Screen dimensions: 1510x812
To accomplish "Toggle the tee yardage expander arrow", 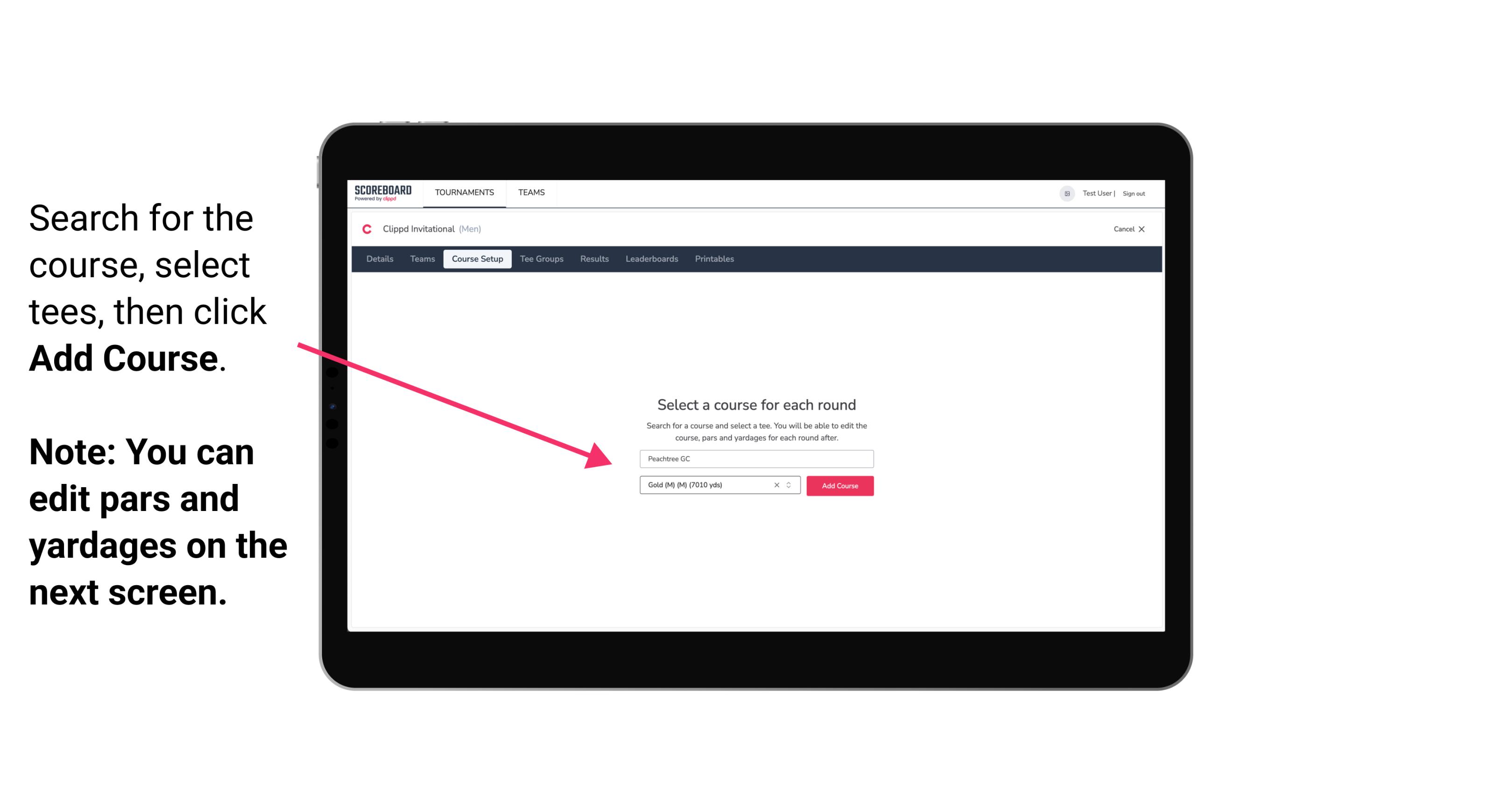I will coord(790,486).
